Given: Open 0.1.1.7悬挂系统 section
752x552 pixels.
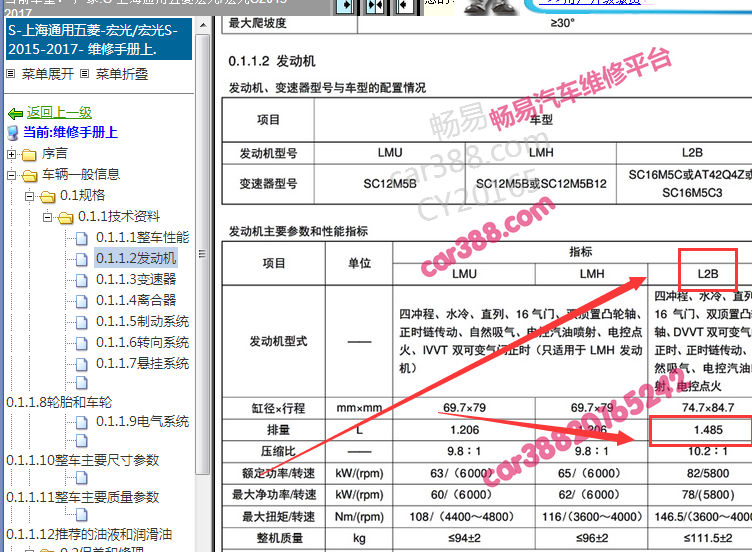Looking at the screenshot, I should [x=142, y=364].
